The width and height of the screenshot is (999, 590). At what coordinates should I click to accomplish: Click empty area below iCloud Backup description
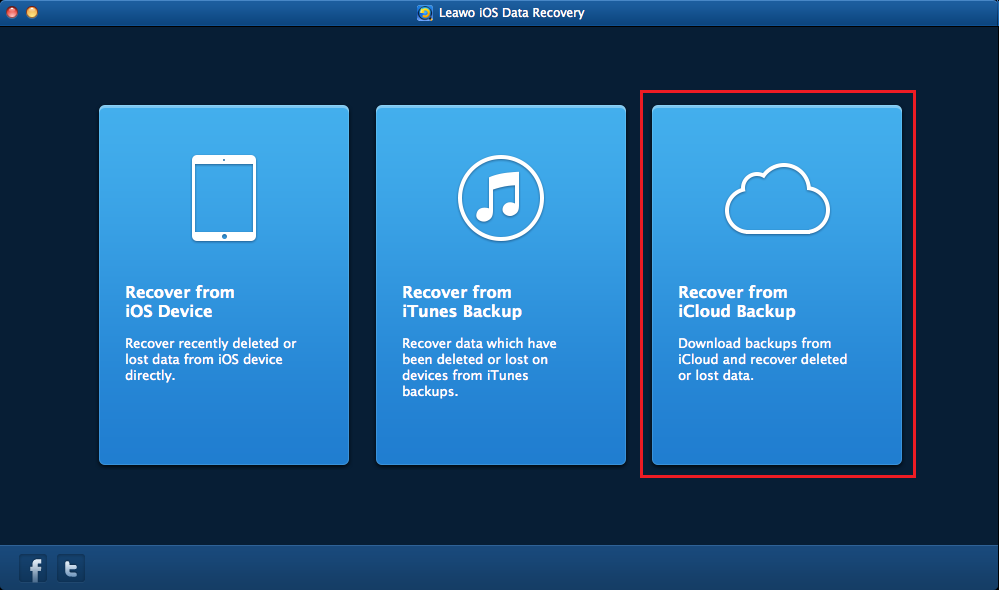[777, 425]
